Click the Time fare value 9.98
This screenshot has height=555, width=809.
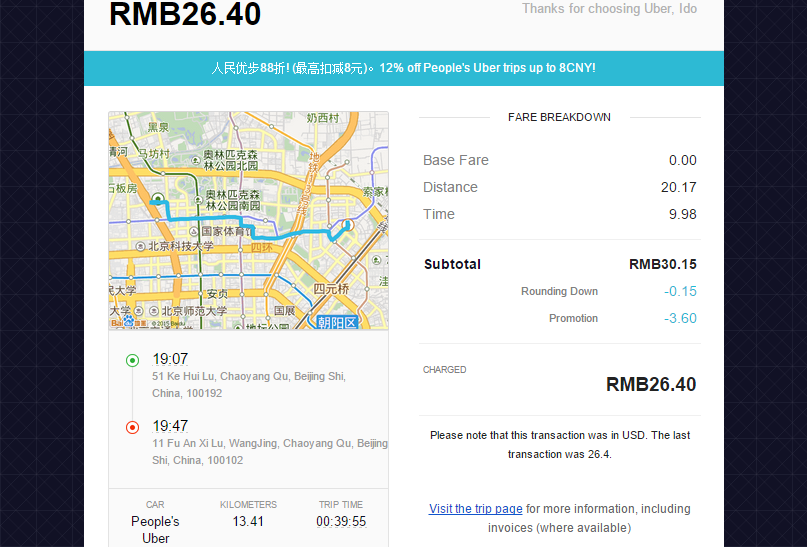point(683,214)
